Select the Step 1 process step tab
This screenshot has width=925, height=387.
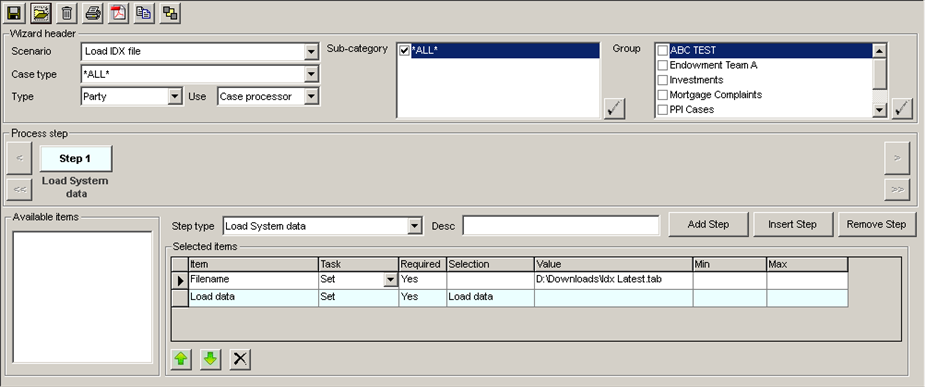76,159
